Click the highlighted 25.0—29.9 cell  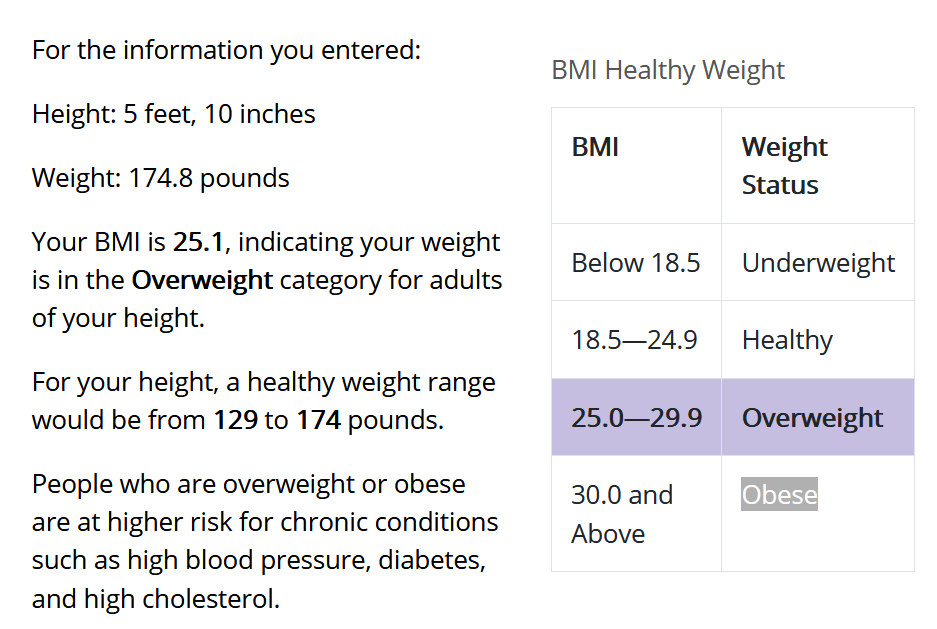tap(636, 418)
